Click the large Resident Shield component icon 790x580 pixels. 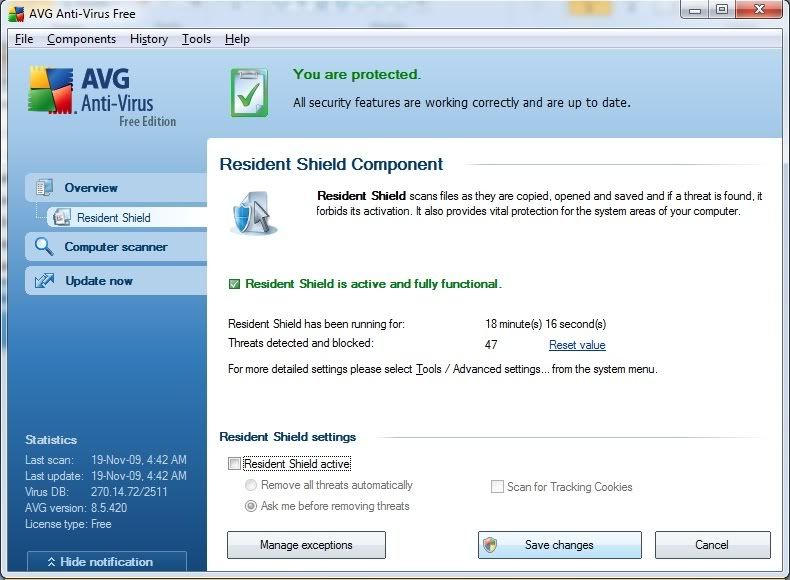pyautogui.click(x=253, y=214)
